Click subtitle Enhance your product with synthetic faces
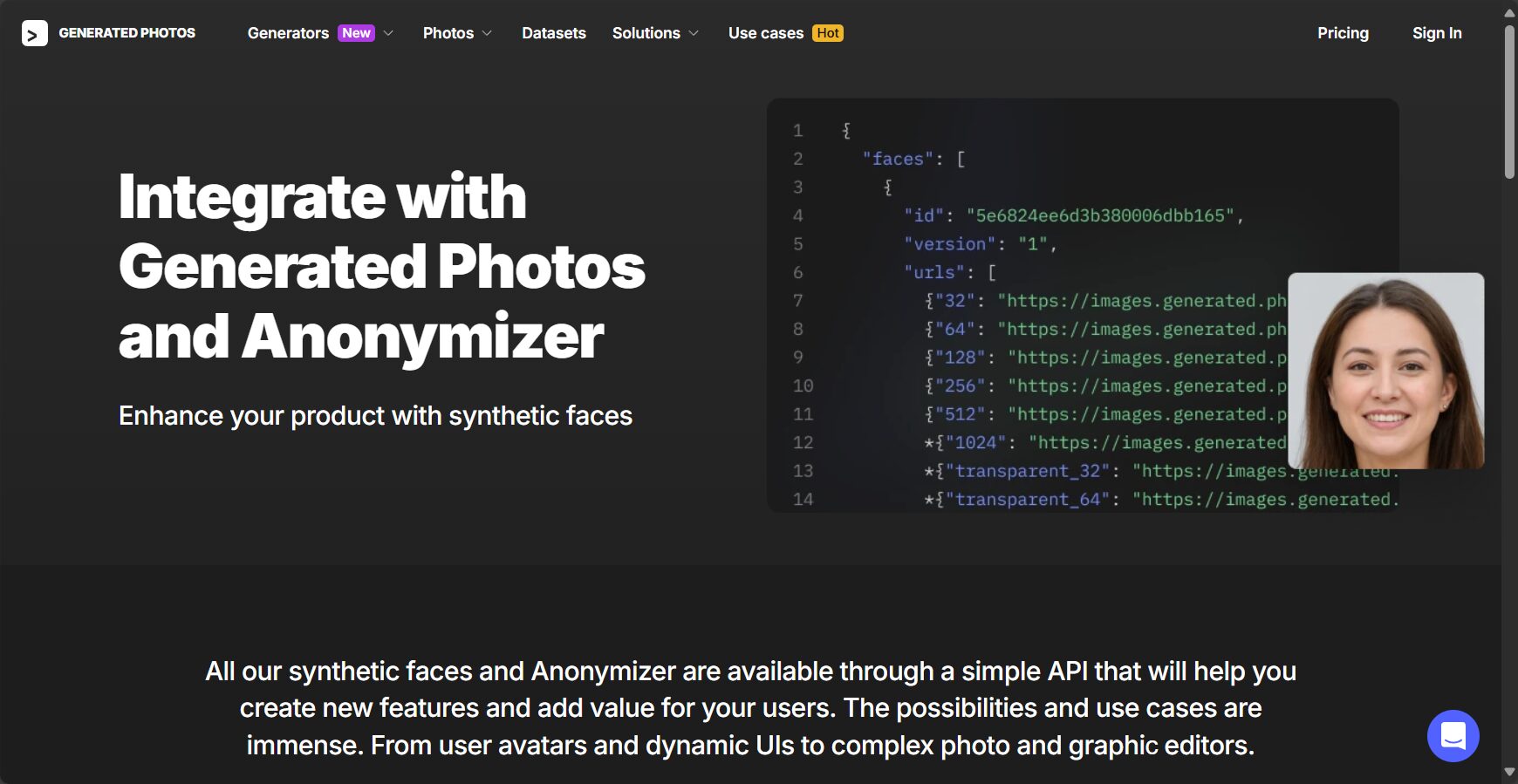This screenshot has width=1518, height=784. [375, 416]
